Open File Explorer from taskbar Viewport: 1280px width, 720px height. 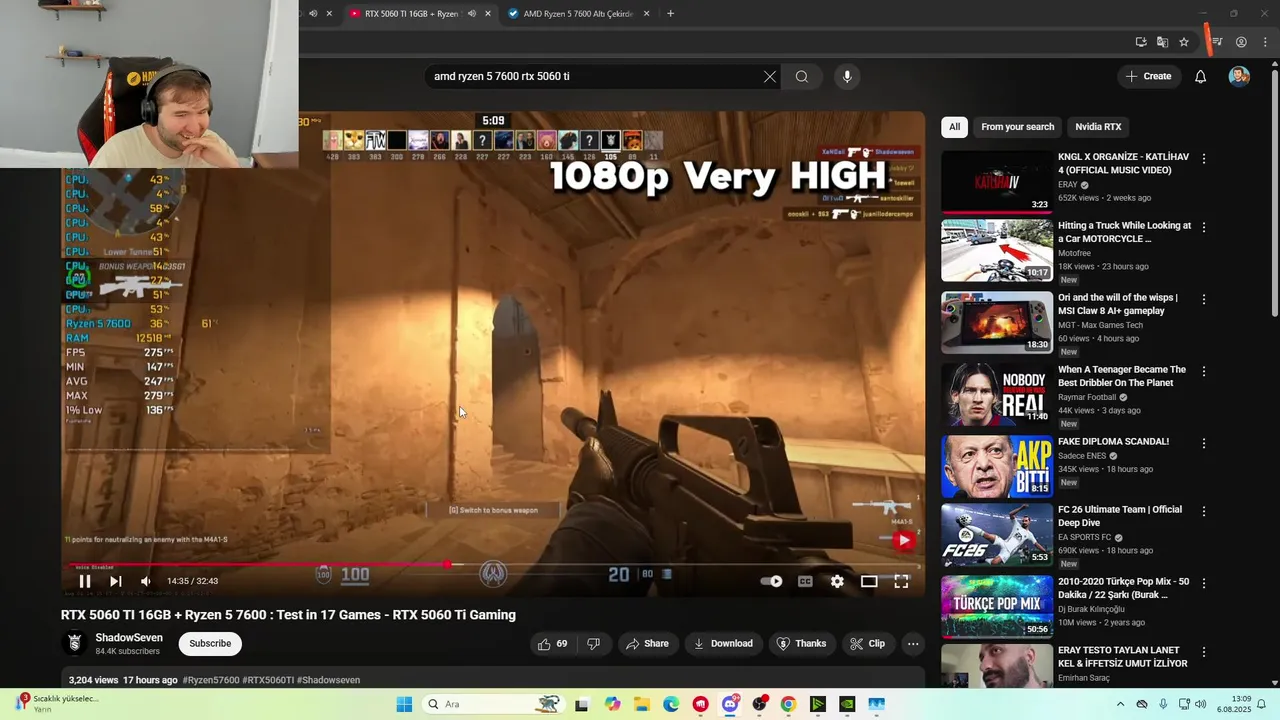[x=642, y=704]
